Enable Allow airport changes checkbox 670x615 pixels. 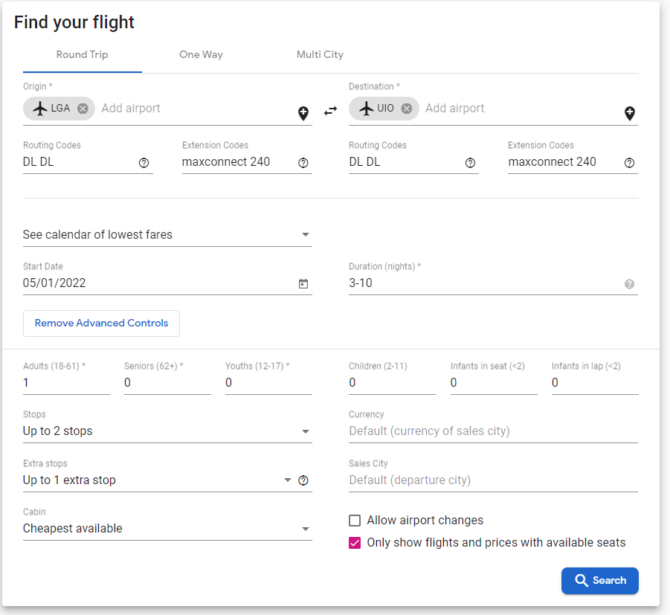click(355, 520)
